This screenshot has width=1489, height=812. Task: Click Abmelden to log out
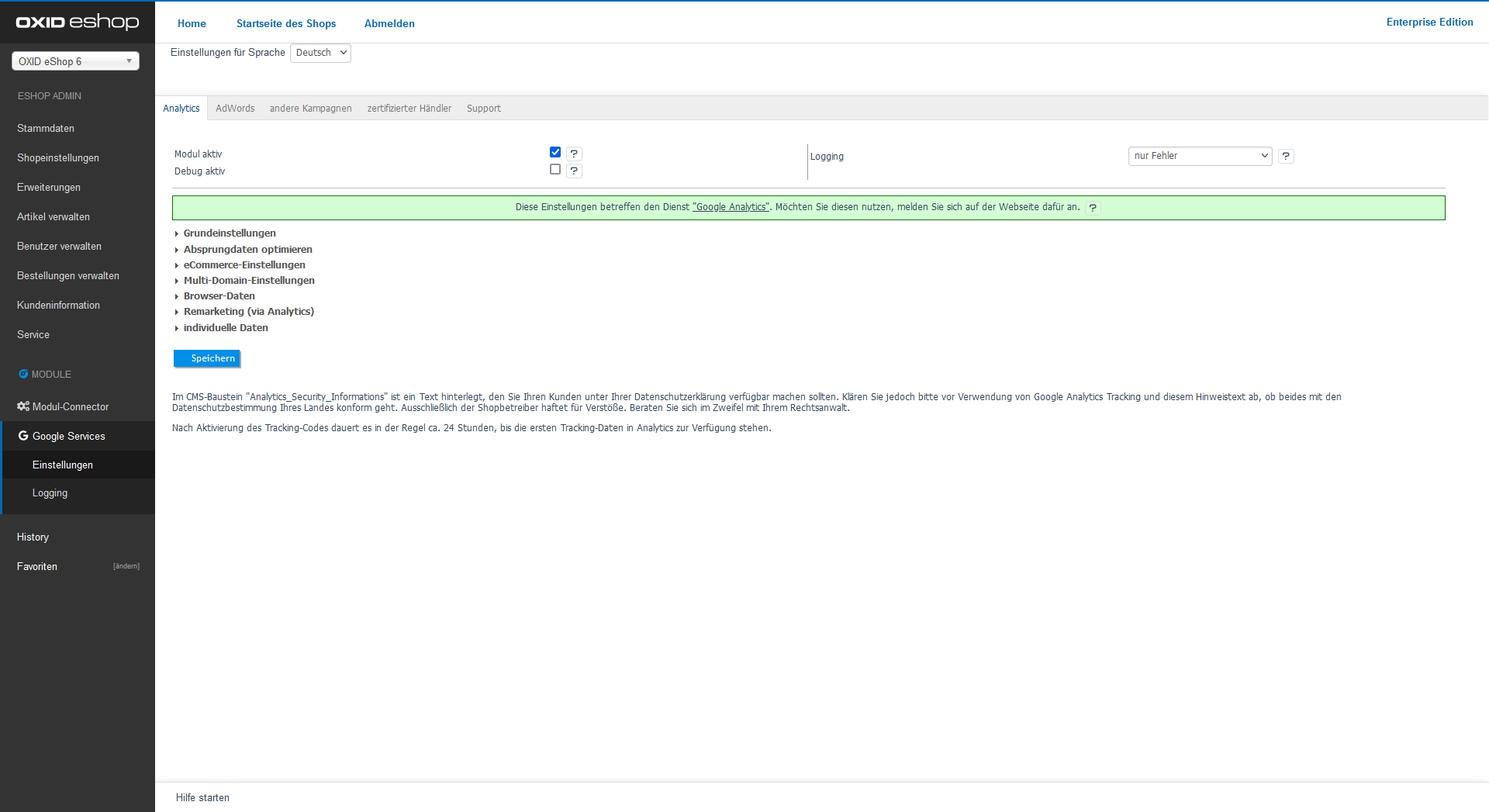coord(389,23)
